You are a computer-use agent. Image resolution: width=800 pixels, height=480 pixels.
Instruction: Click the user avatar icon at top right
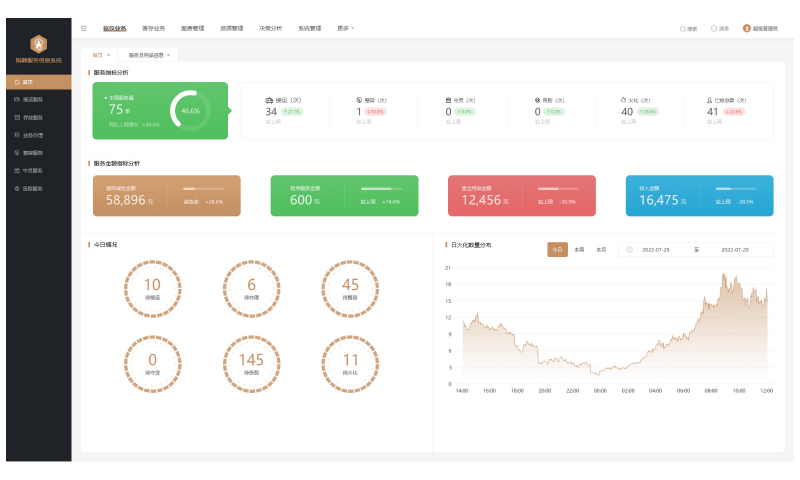click(746, 29)
